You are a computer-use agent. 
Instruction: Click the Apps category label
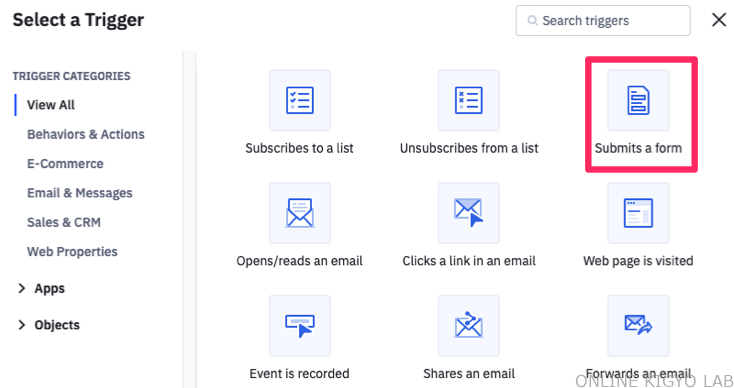tap(50, 288)
